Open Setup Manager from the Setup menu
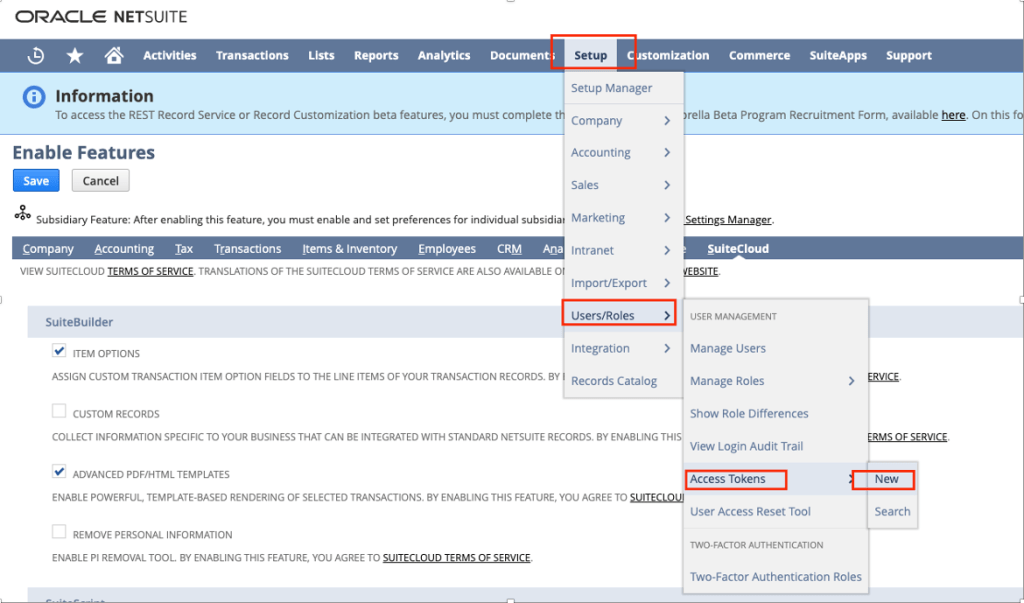Viewport: 1024px width, 603px height. (611, 88)
